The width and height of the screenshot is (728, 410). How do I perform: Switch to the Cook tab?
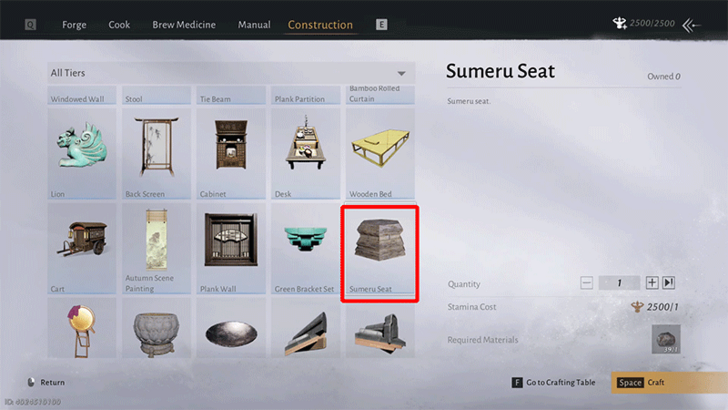[119, 25]
